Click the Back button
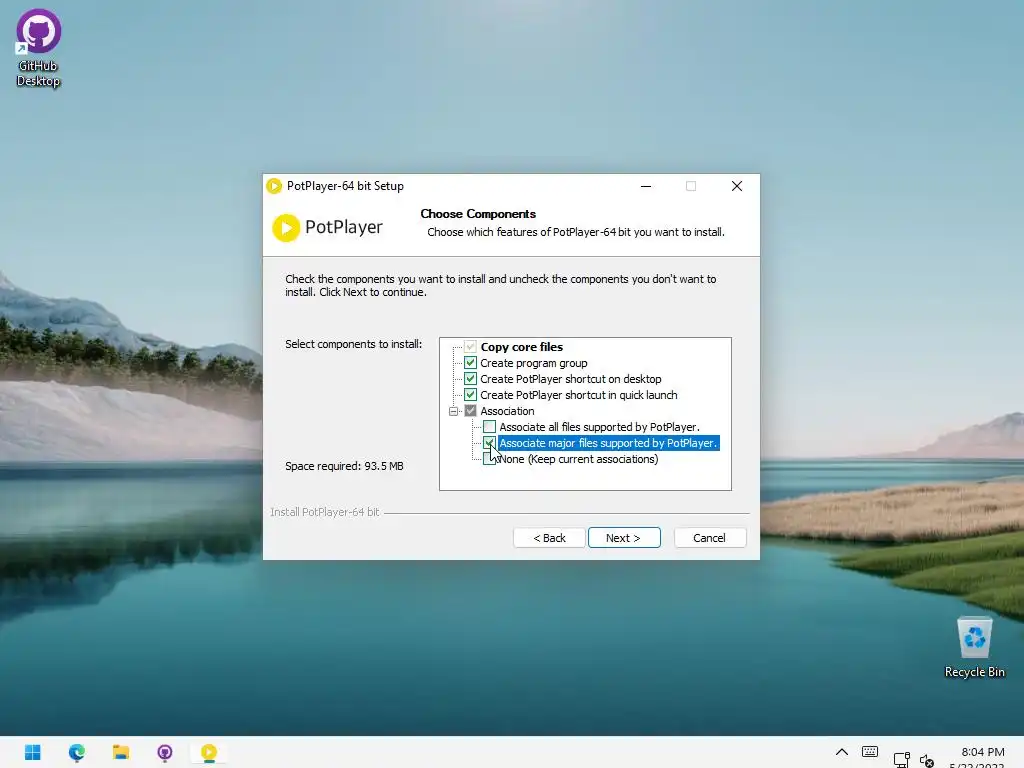The width and height of the screenshot is (1024, 768). 549,537
